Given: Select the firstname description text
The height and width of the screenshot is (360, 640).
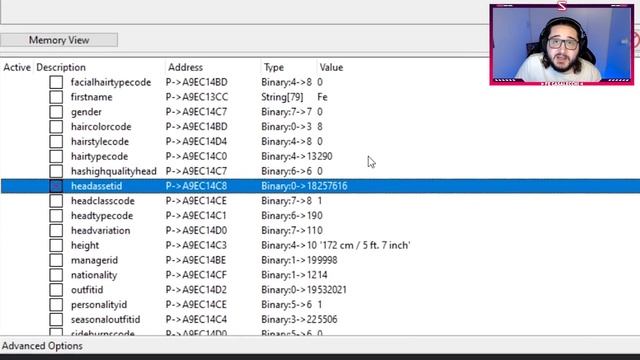Looking at the screenshot, I should (x=91, y=97).
